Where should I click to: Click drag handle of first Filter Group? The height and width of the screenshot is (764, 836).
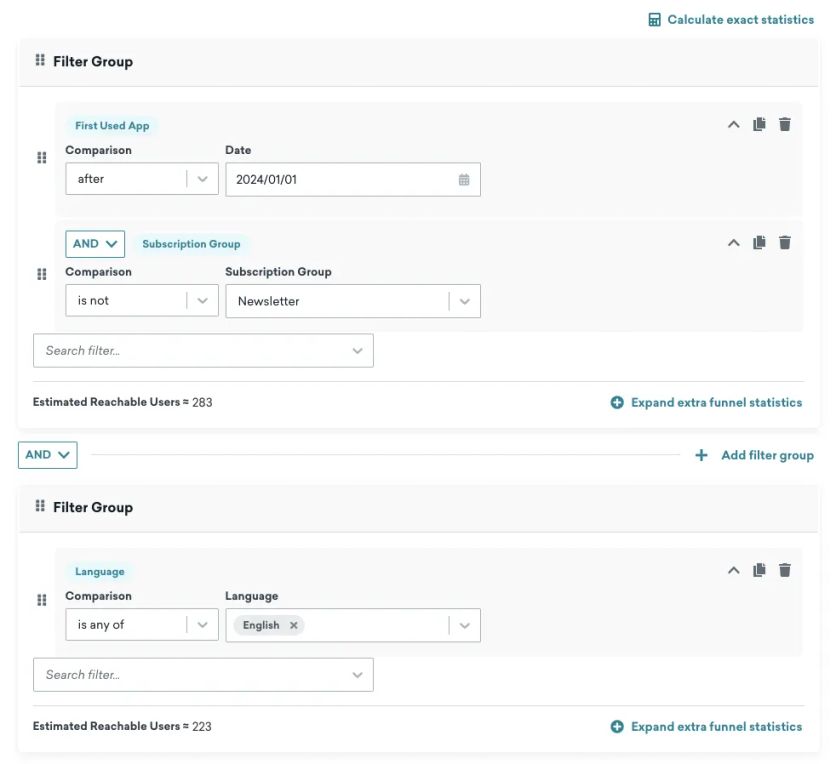pos(40,61)
